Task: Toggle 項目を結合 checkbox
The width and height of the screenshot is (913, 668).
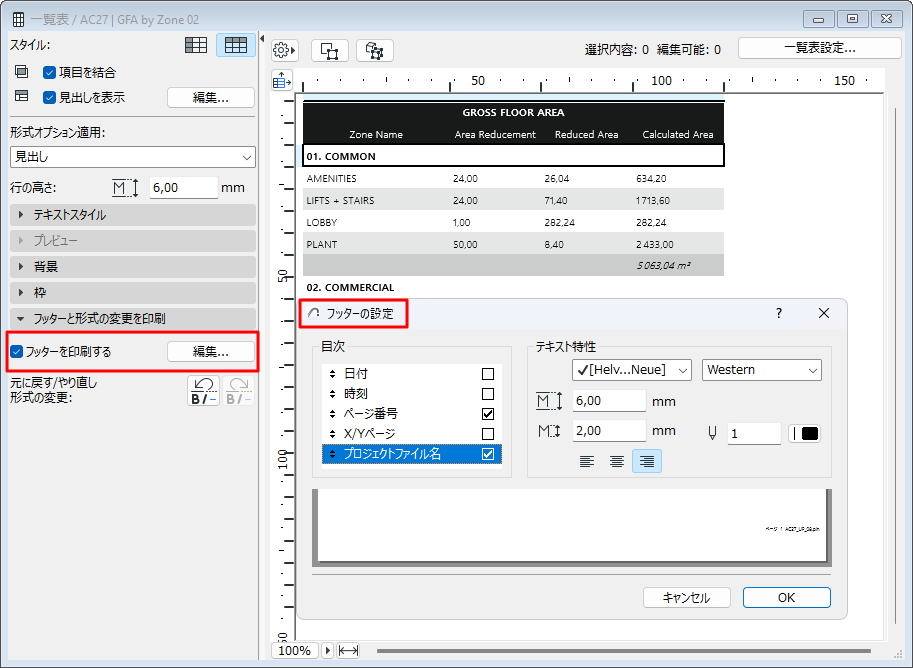Action: 49,72
